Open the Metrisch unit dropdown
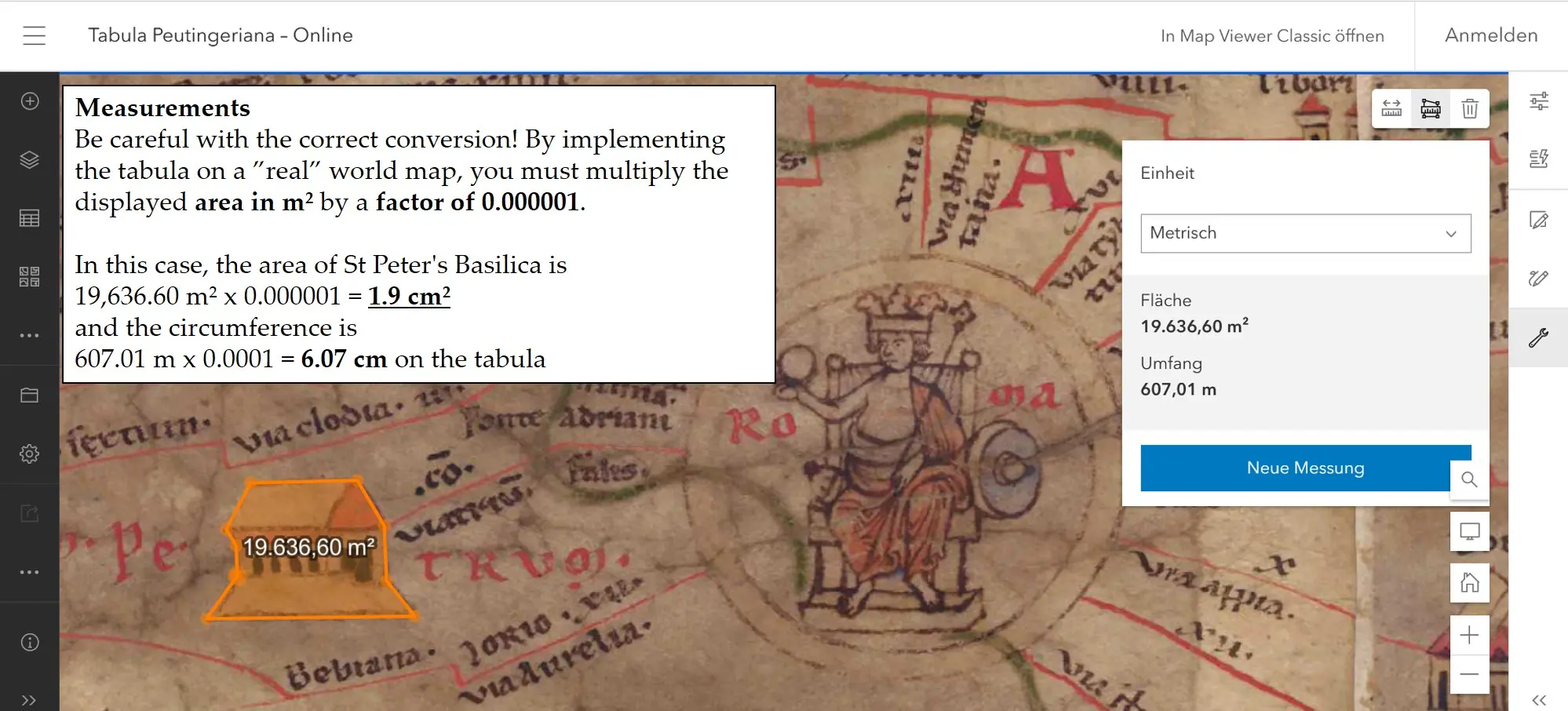1568x711 pixels. tap(1305, 233)
